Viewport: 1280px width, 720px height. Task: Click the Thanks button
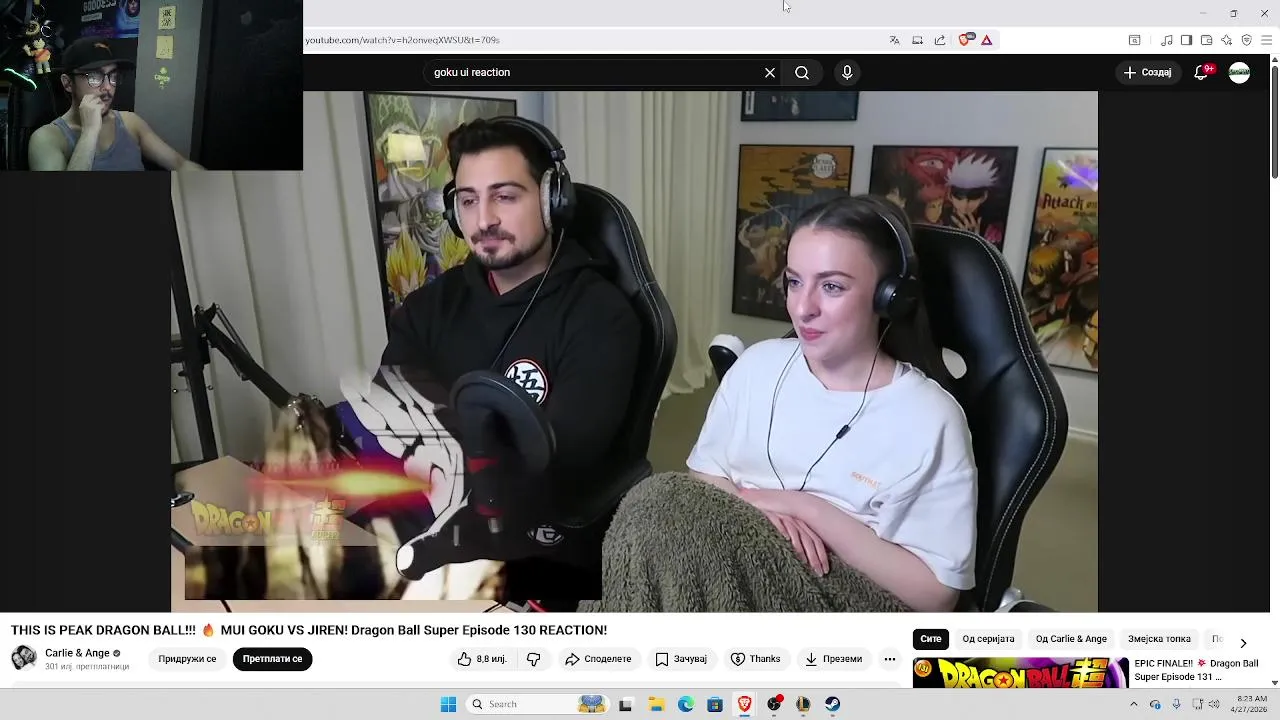tap(755, 659)
